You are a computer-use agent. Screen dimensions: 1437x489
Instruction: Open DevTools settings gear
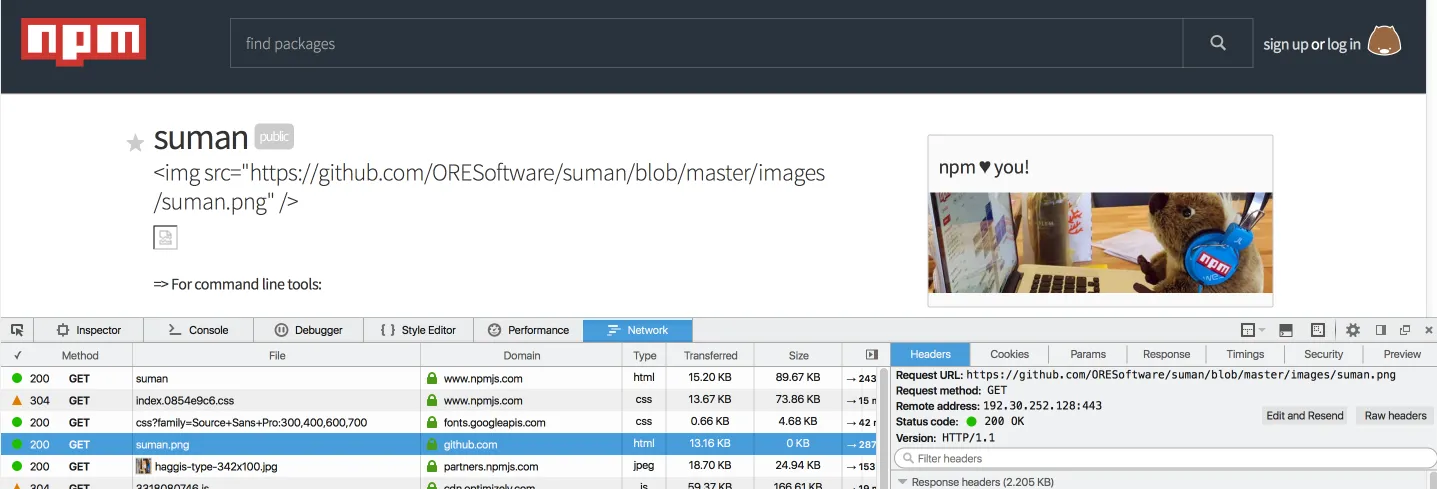tap(1352, 330)
